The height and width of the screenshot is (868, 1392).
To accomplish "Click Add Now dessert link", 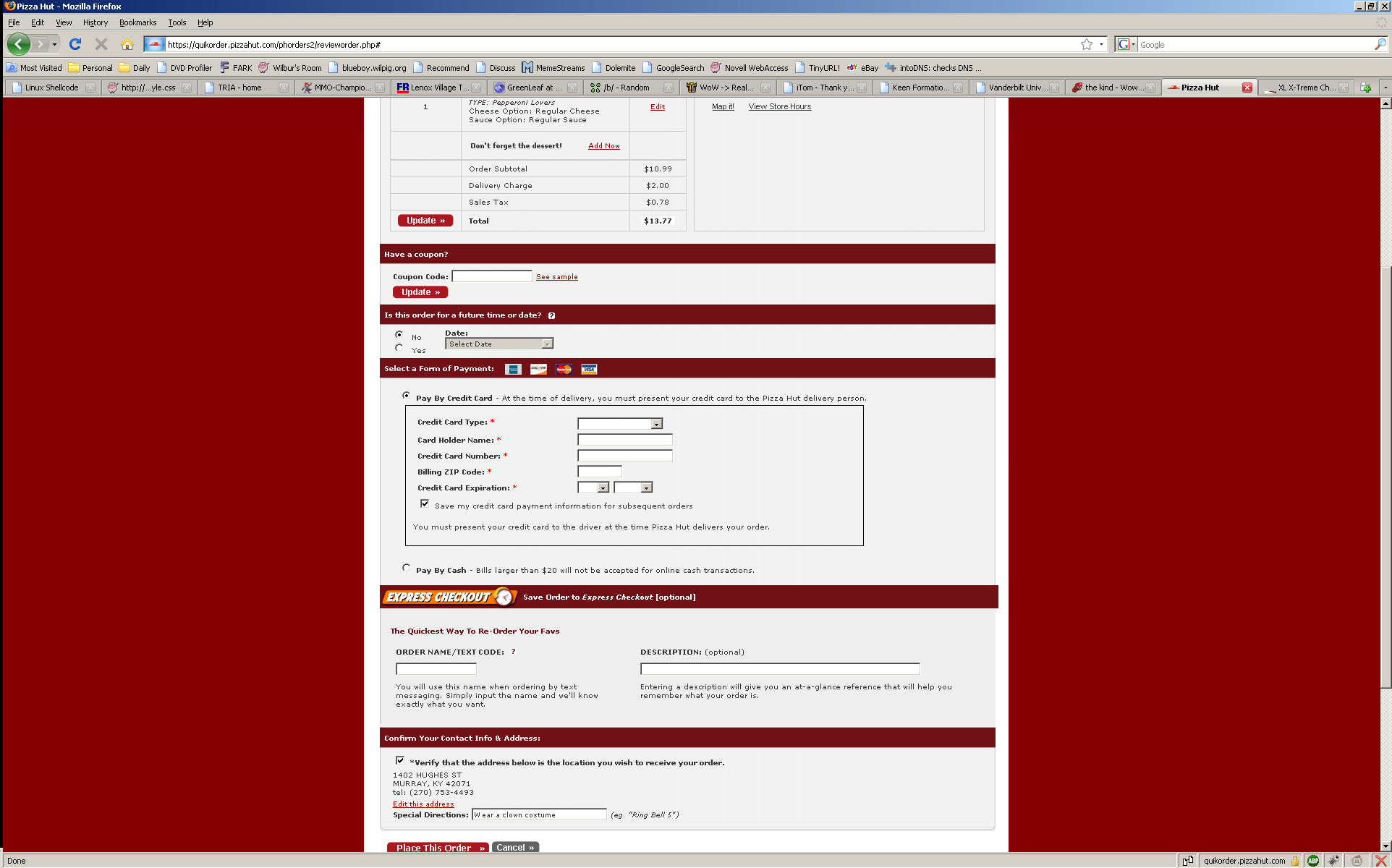I will coord(604,146).
